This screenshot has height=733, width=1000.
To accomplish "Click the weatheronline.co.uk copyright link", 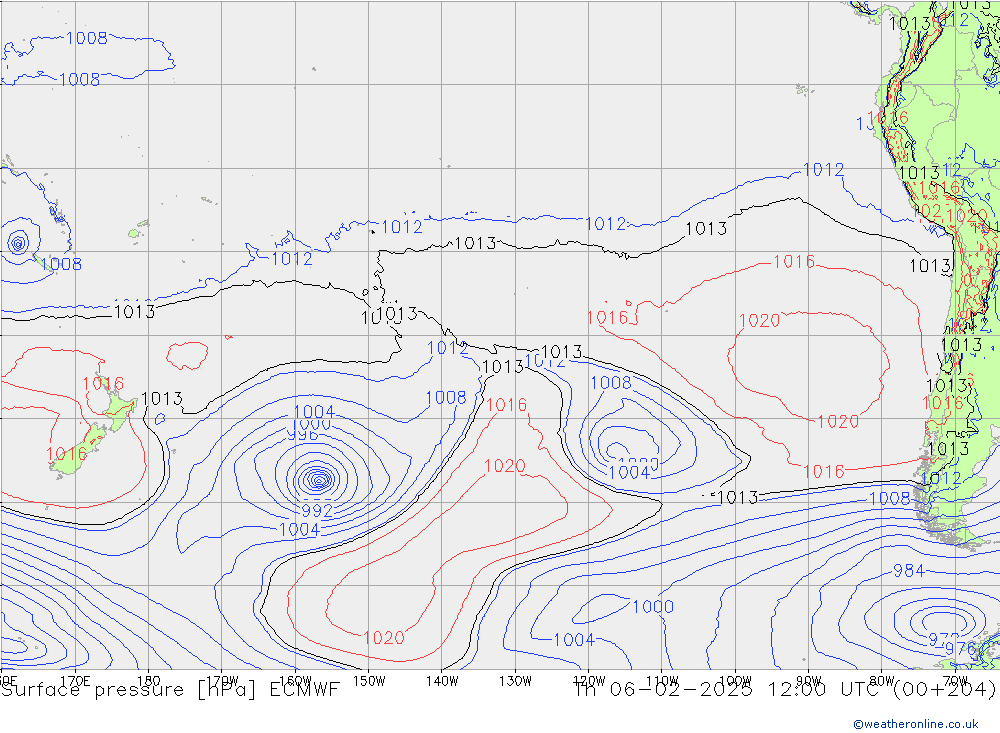I will [x=916, y=724].
